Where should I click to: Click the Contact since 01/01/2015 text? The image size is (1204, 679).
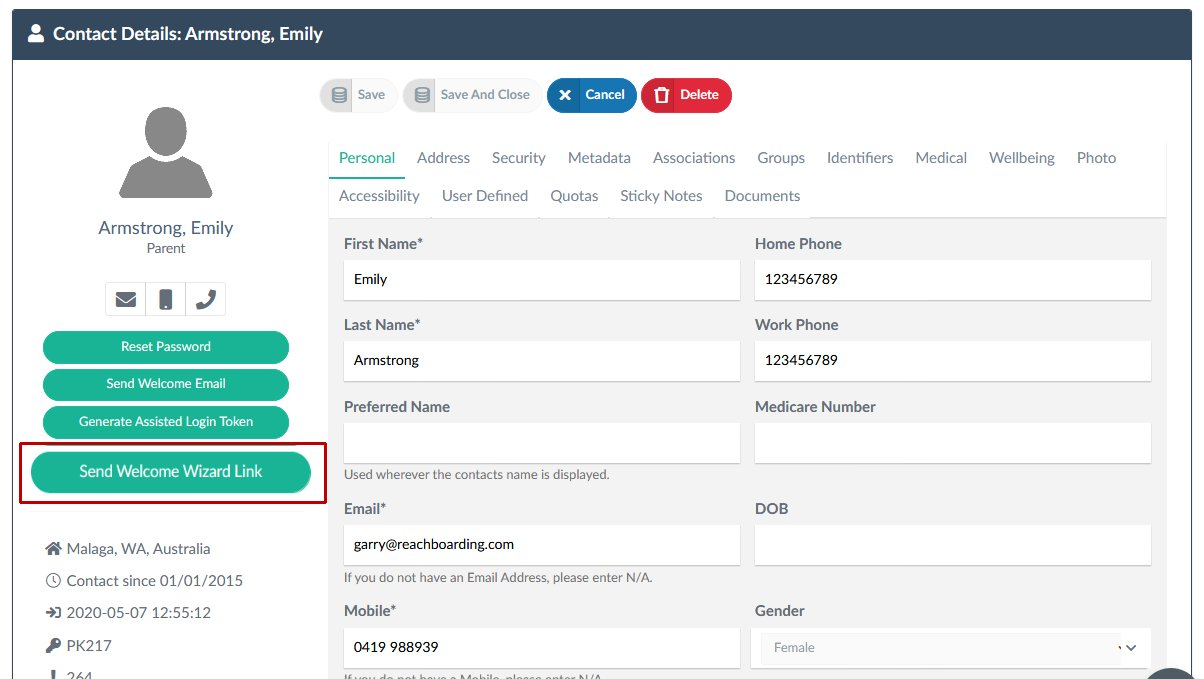pyautogui.click(x=154, y=581)
